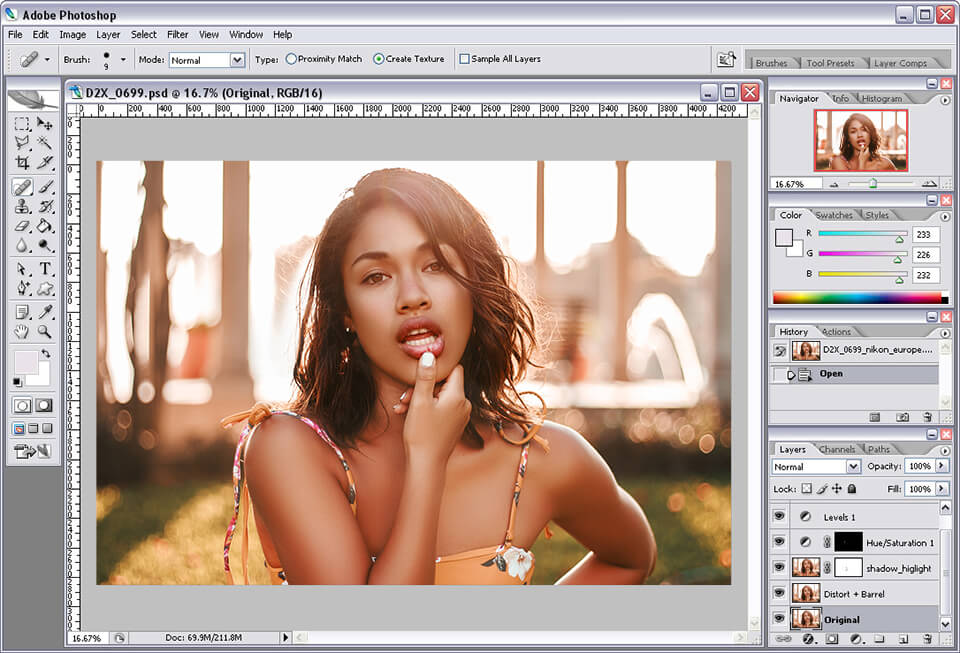This screenshot has width=960, height=653.
Task: Click the Original layer thumbnail
Action: (x=807, y=619)
